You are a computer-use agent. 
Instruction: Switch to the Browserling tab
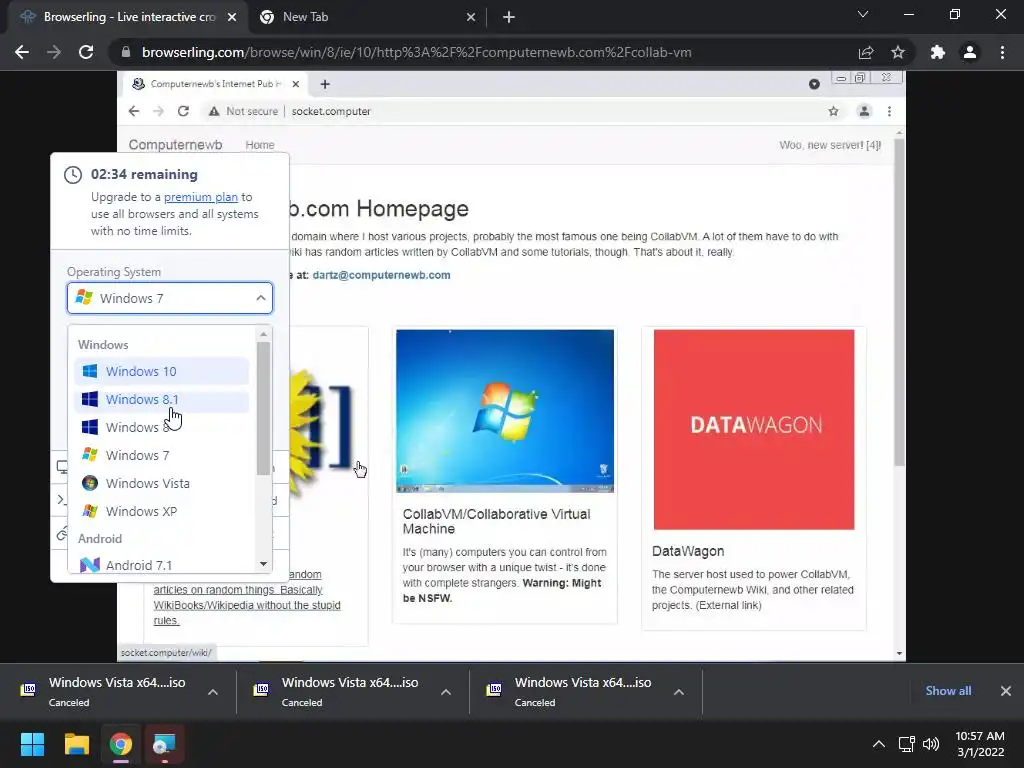point(127,17)
